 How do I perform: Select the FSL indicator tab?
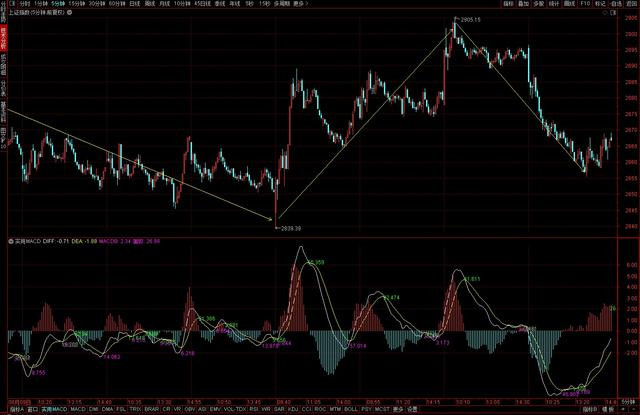click(121, 409)
